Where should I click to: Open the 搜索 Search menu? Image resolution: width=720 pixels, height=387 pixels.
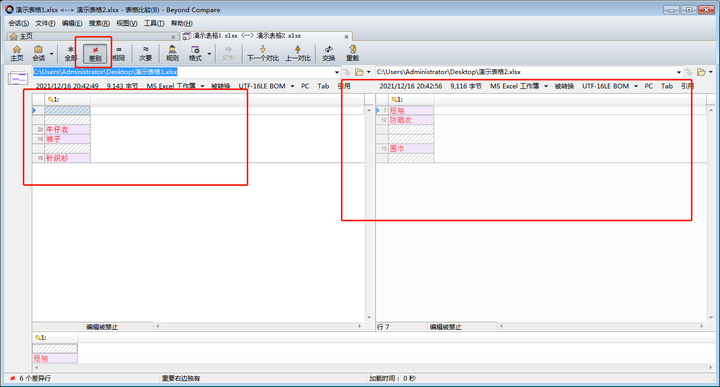point(99,23)
